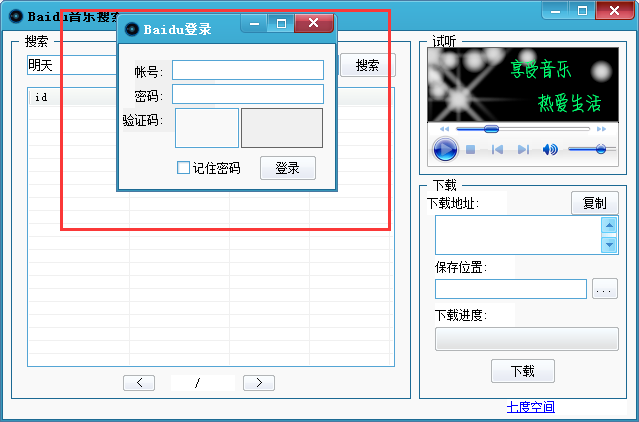Click the playback seek bar
Screen dimensions: 639x422
tap(522, 129)
